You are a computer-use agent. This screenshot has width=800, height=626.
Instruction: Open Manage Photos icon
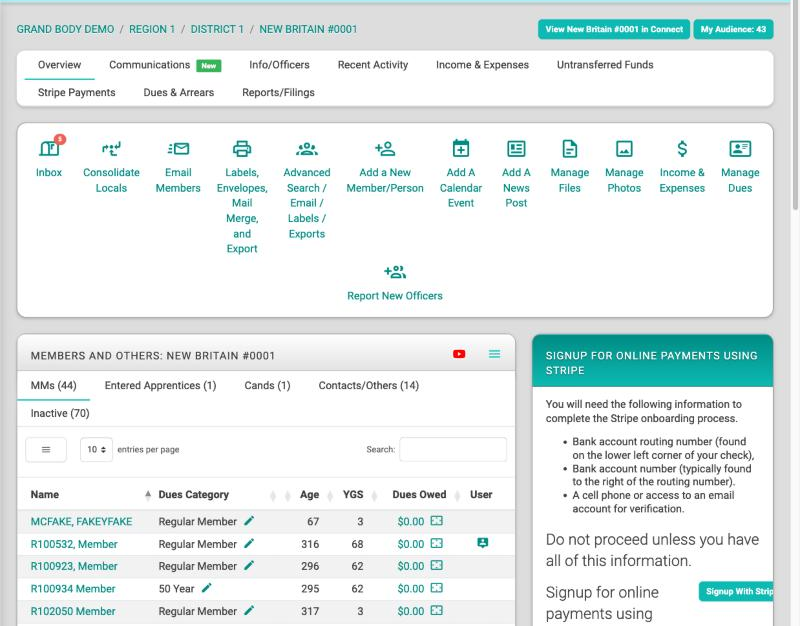pyautogui.click(x=624, y=148)
